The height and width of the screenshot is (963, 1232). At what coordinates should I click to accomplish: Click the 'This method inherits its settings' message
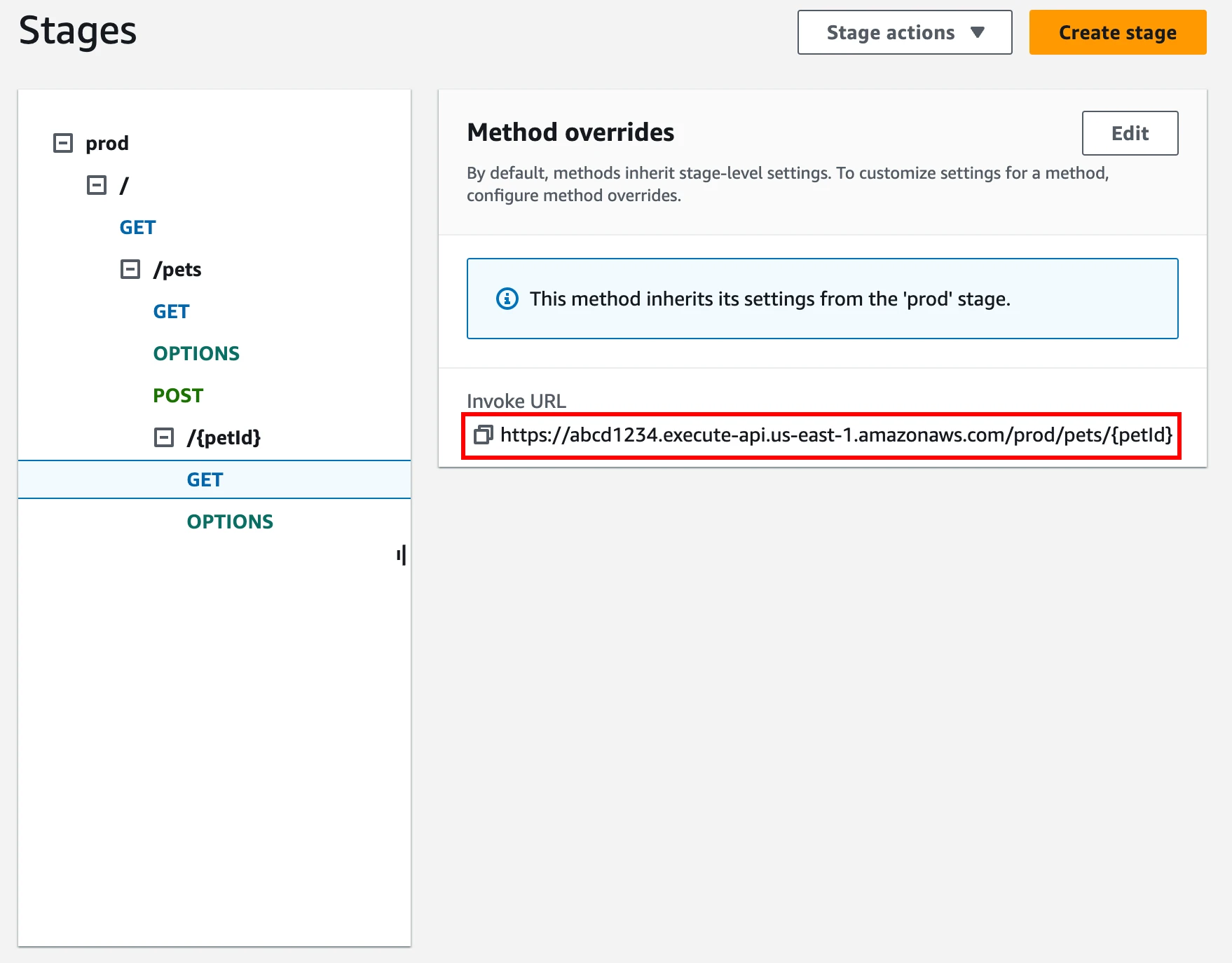770,299
